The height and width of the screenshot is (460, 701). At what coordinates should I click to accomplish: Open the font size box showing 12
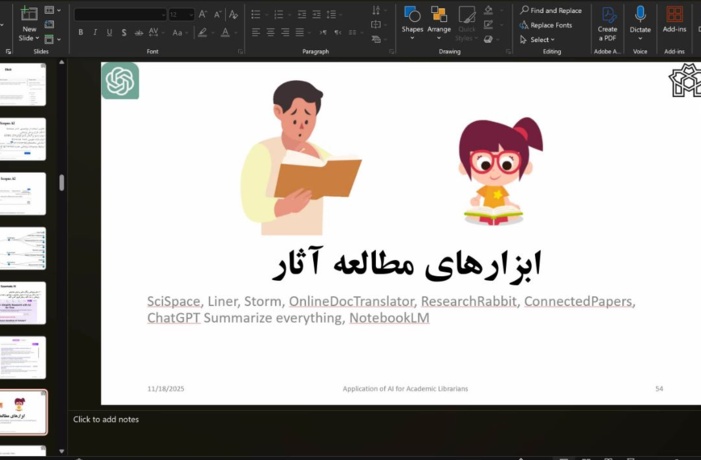point(181,15)
